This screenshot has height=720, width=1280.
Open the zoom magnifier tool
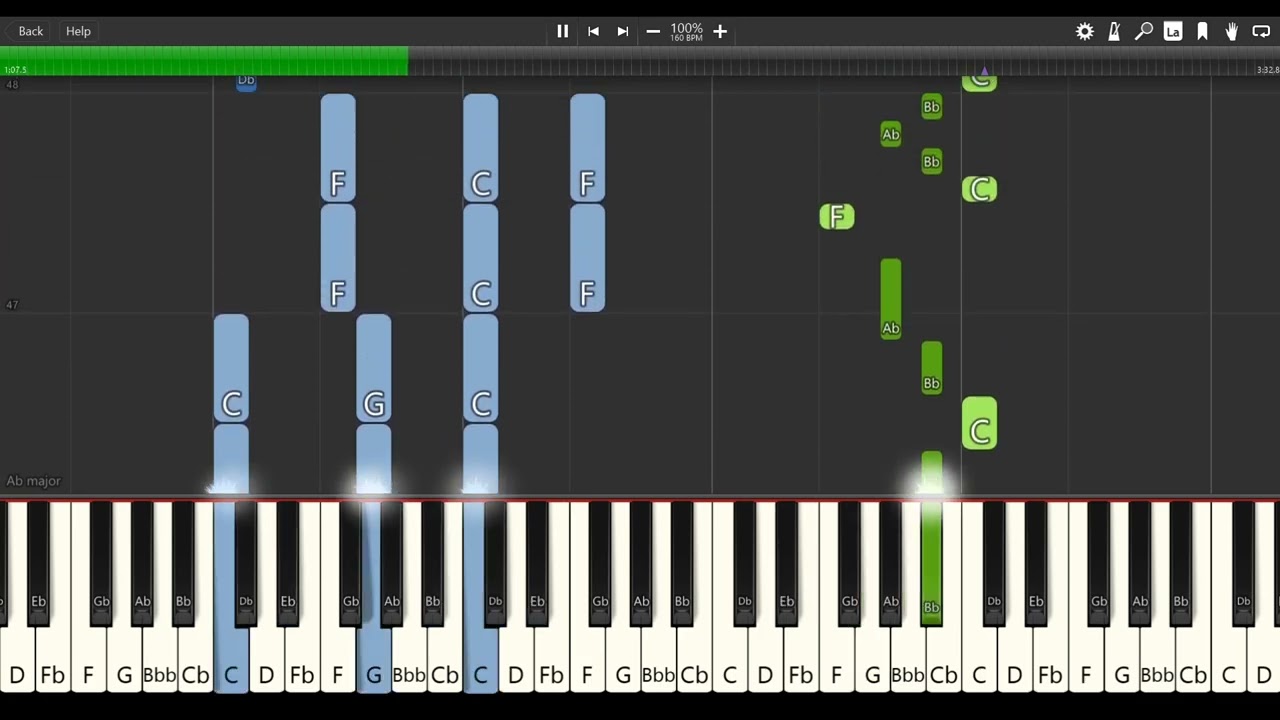(x=1144, y=31)
